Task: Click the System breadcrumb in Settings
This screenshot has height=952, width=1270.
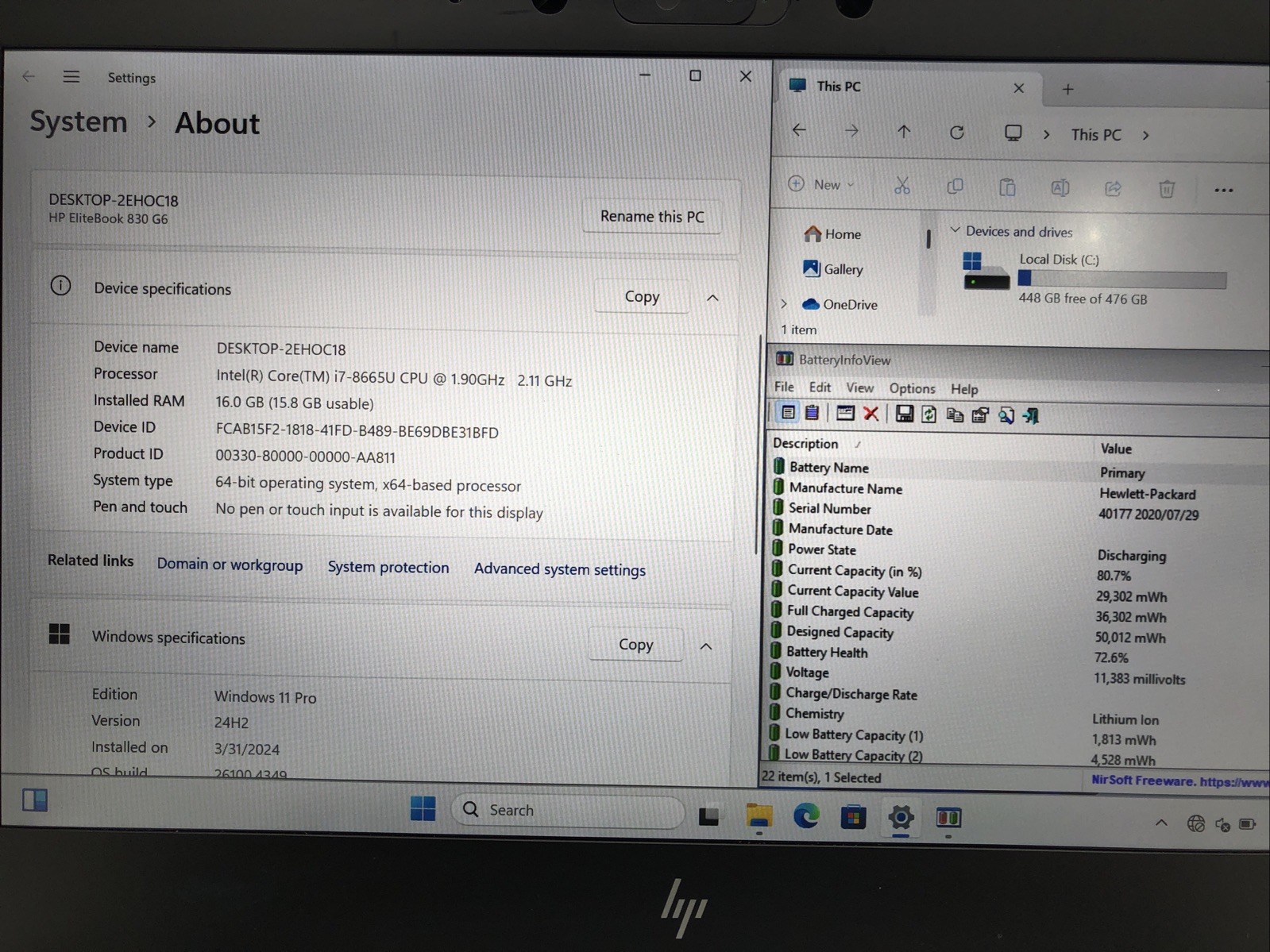Action: click(79, 121)
